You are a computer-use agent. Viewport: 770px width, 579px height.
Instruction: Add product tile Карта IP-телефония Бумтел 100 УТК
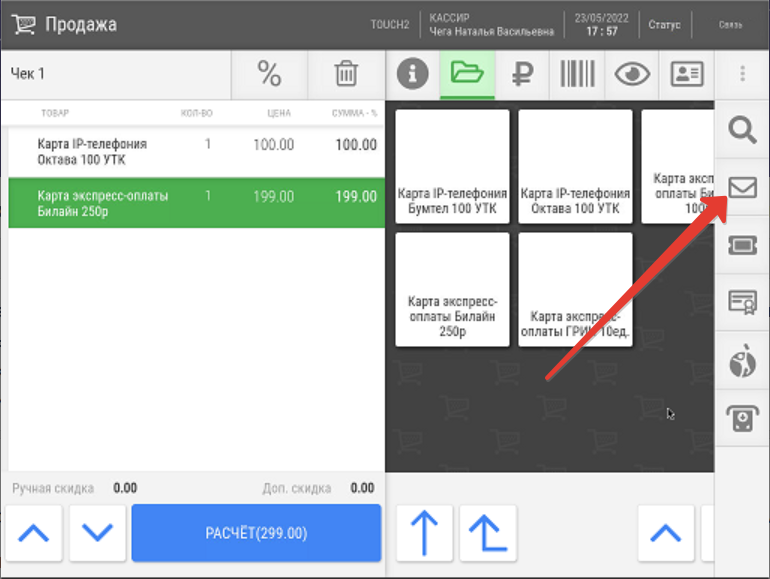pos(452,166)
